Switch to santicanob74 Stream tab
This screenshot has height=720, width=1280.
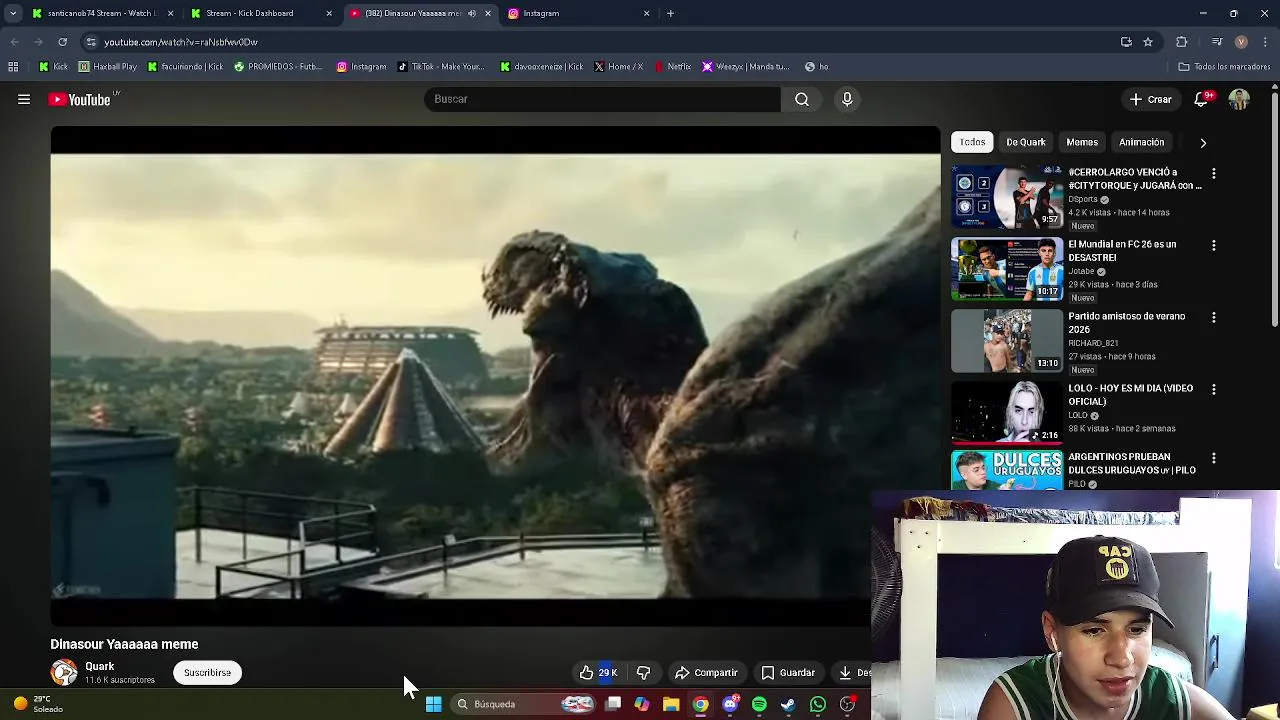click(x=100, y=13)
